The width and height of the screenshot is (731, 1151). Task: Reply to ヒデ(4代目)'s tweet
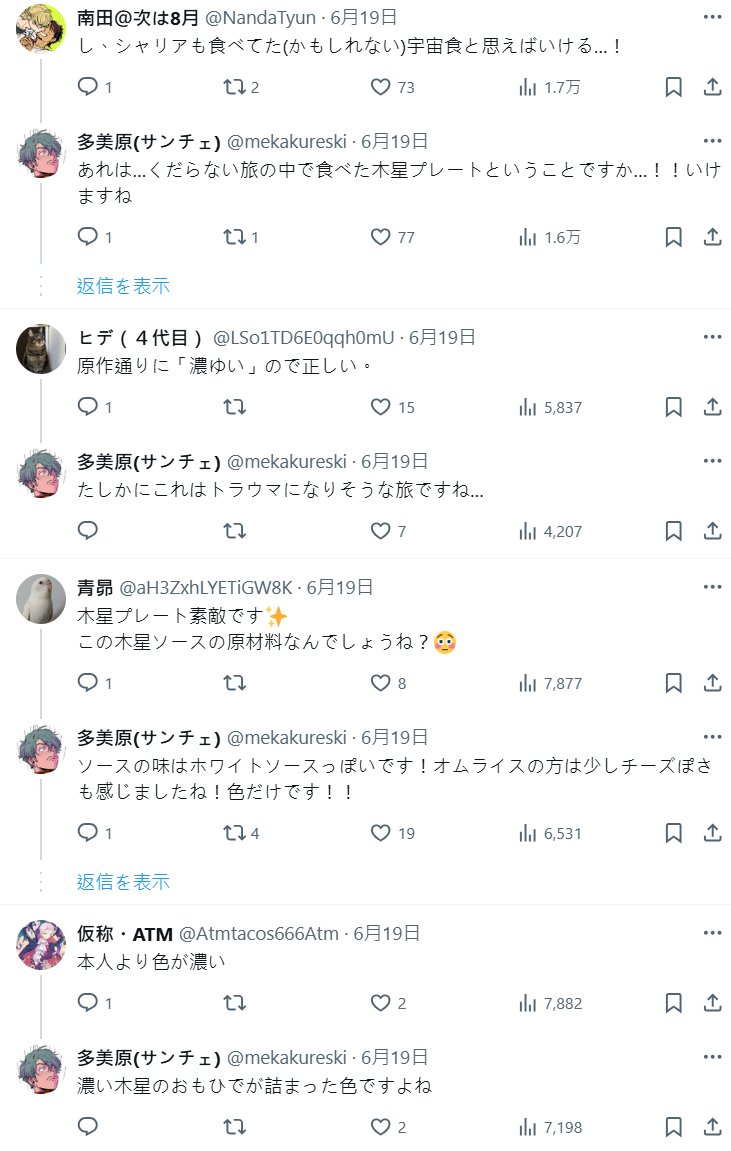tap(88, 407)
